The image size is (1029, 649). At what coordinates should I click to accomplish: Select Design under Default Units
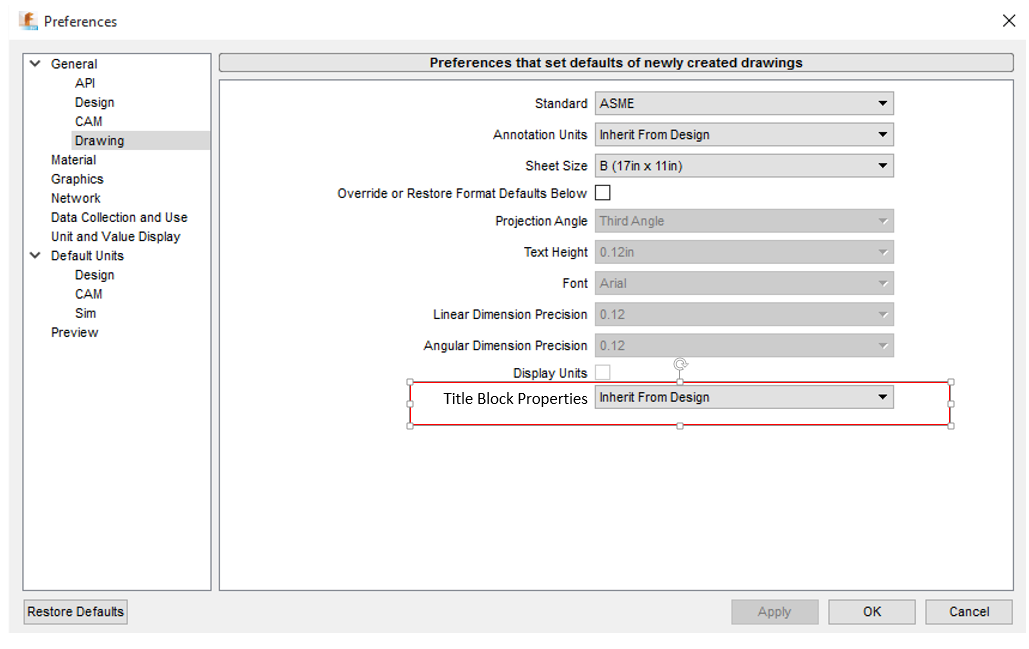click(x=94, y=275)
